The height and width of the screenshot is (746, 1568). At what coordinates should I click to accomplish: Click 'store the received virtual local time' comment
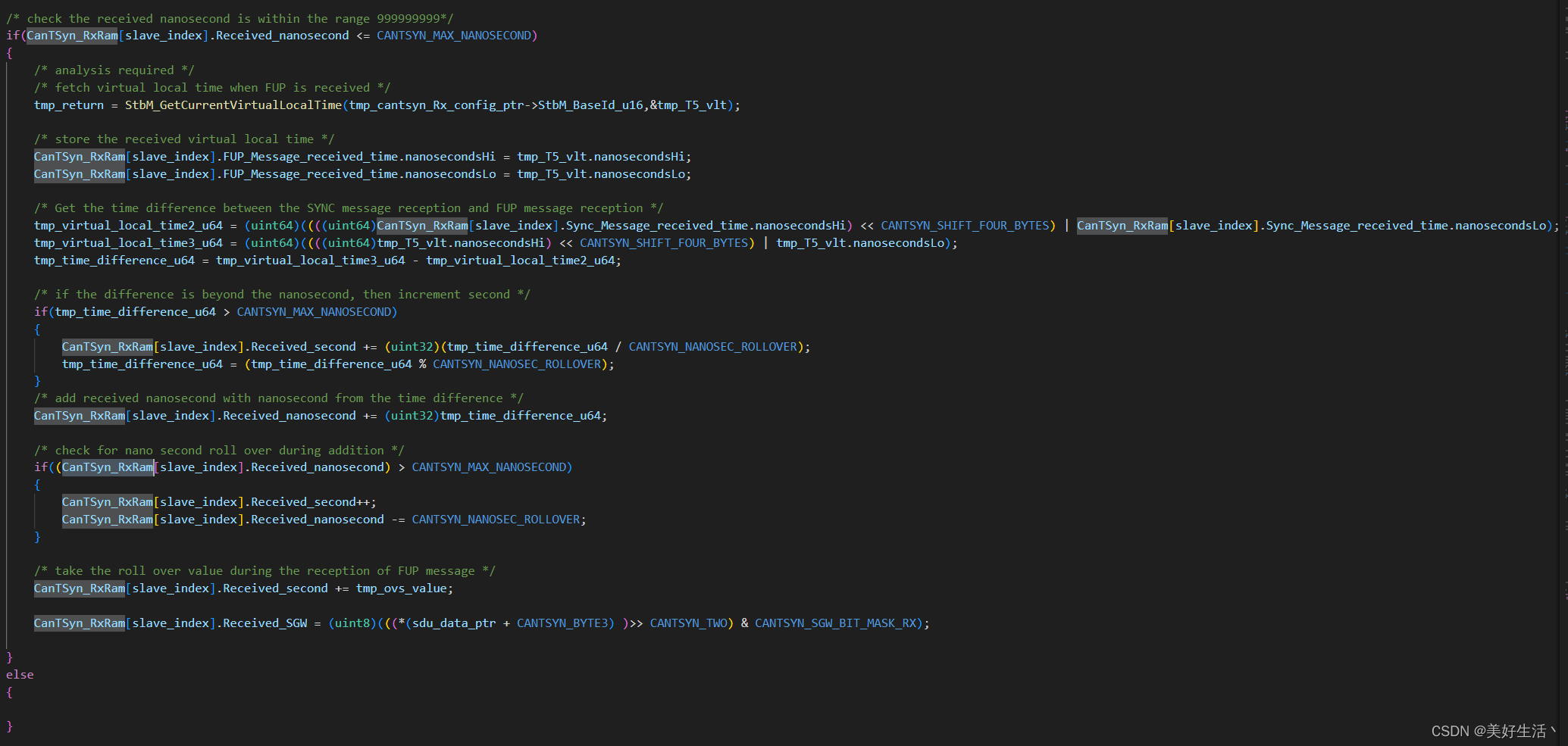pyautogui.click(x=184, y=139)
